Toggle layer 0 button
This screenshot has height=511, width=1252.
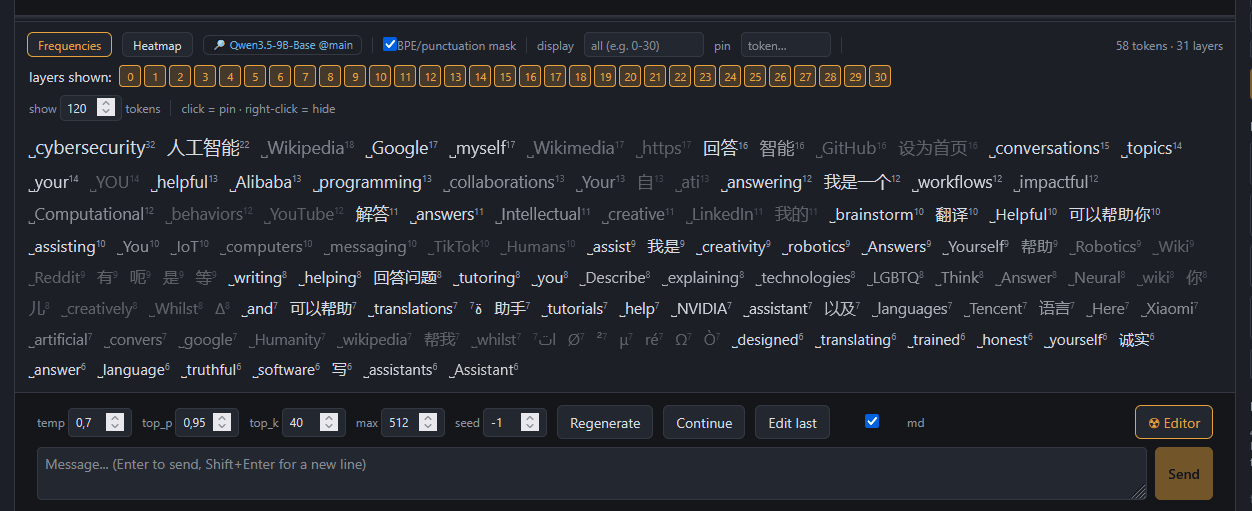tap(130, 76)
